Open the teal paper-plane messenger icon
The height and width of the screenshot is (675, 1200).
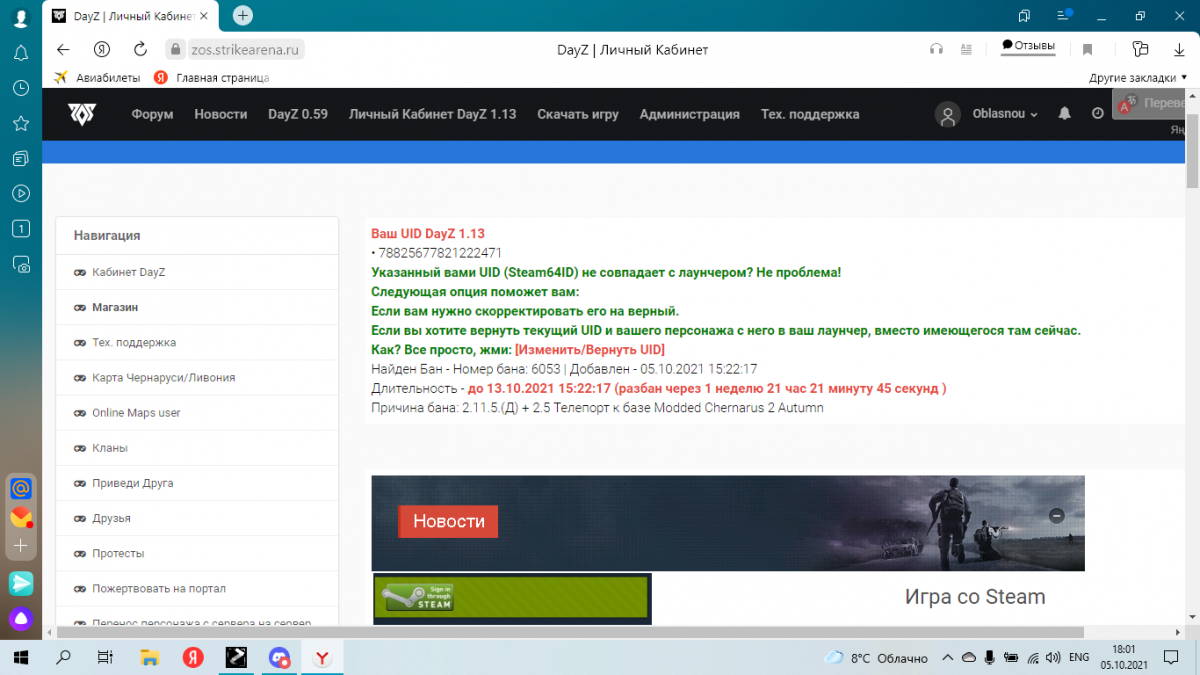tap(21, 582)
